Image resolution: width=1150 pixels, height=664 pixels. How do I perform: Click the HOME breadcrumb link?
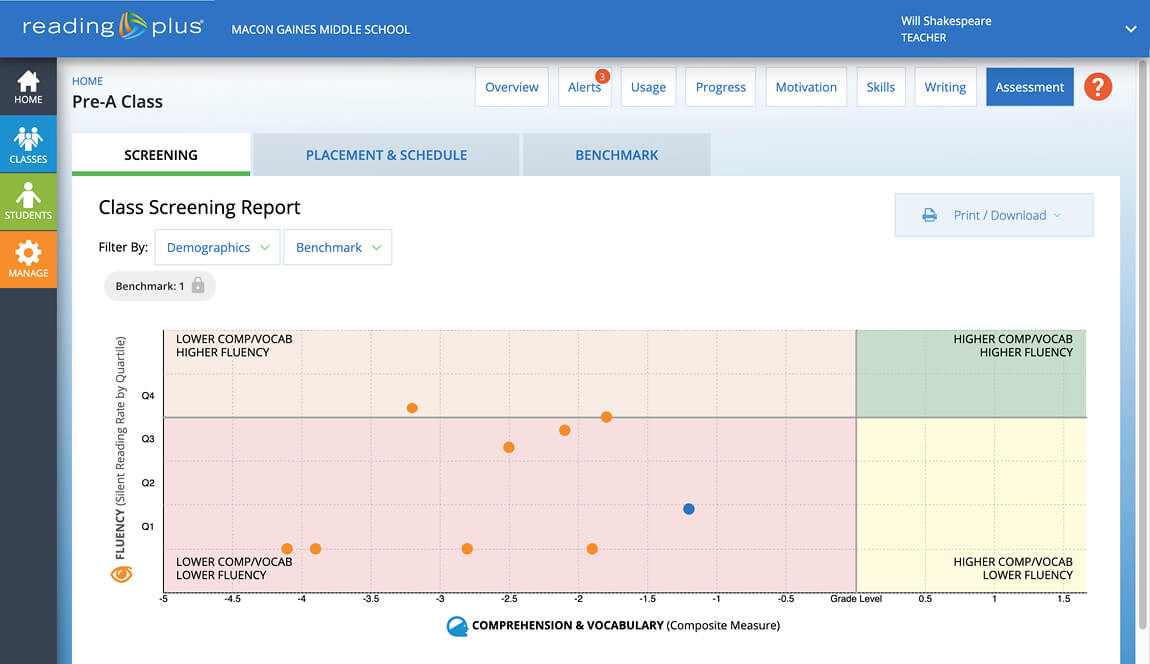[87, 81]
